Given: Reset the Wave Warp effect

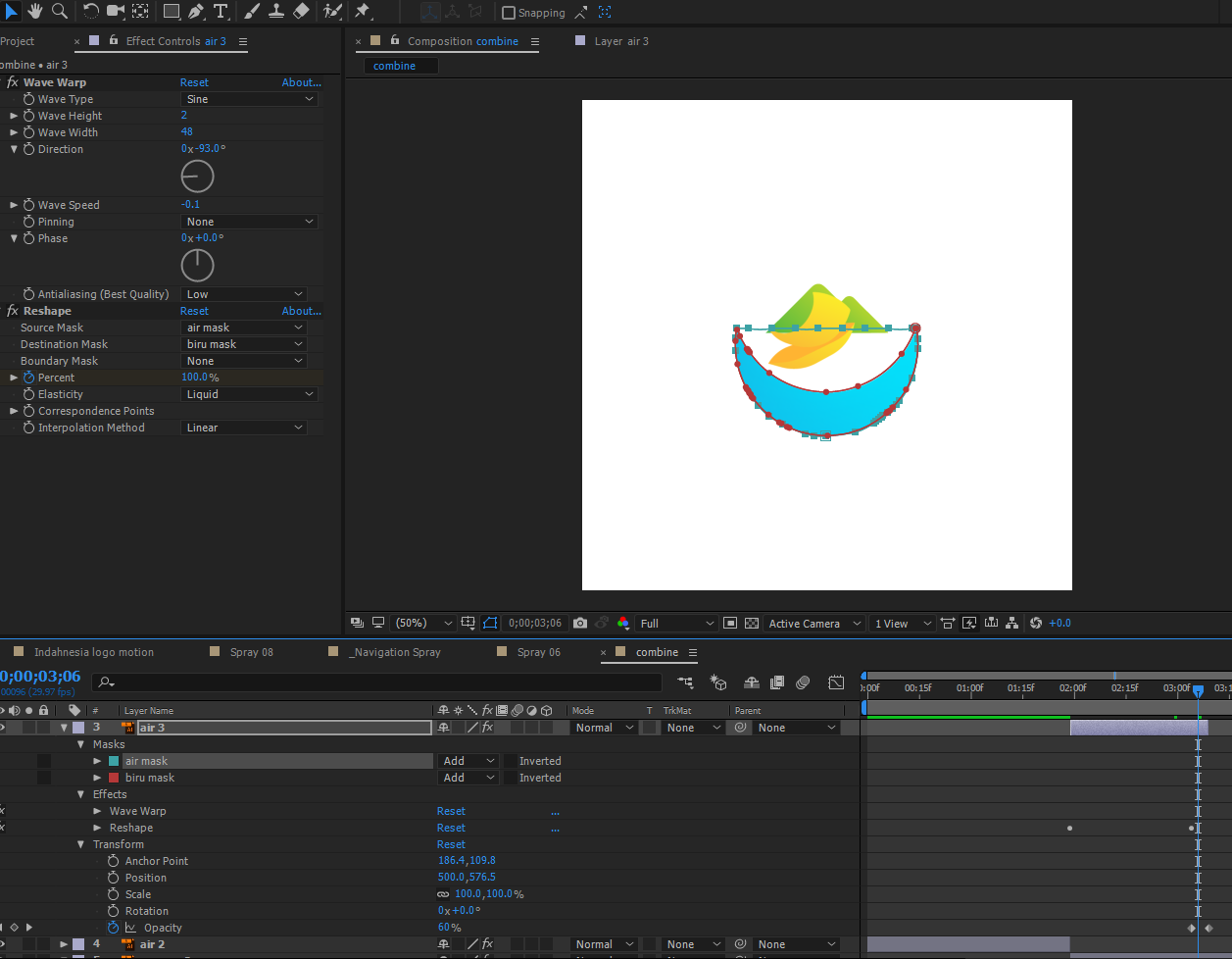Looking at the screenshot, I should (x=194, y=81).
